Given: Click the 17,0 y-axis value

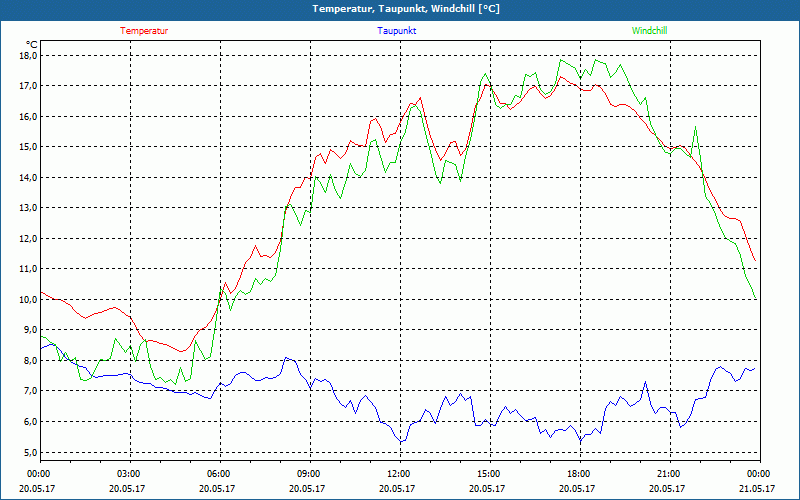Looking at the screenshot, I should tap(28, 86).
